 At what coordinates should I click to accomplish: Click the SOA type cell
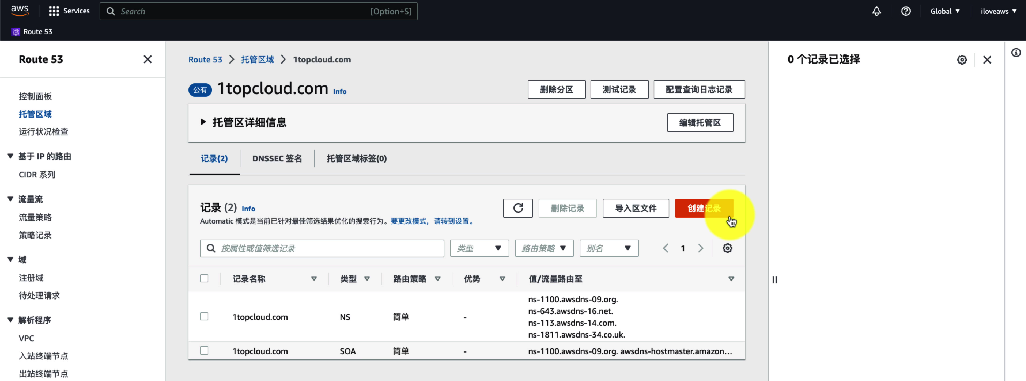click(347, 351)
